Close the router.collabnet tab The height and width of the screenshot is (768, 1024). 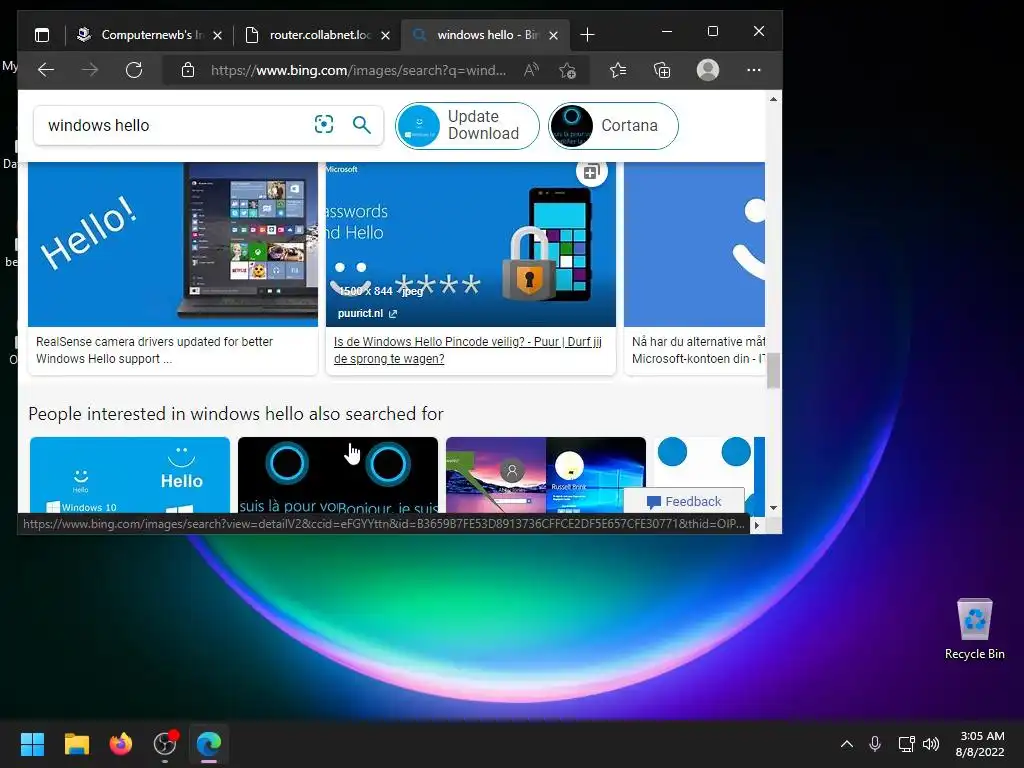(385, 35)
